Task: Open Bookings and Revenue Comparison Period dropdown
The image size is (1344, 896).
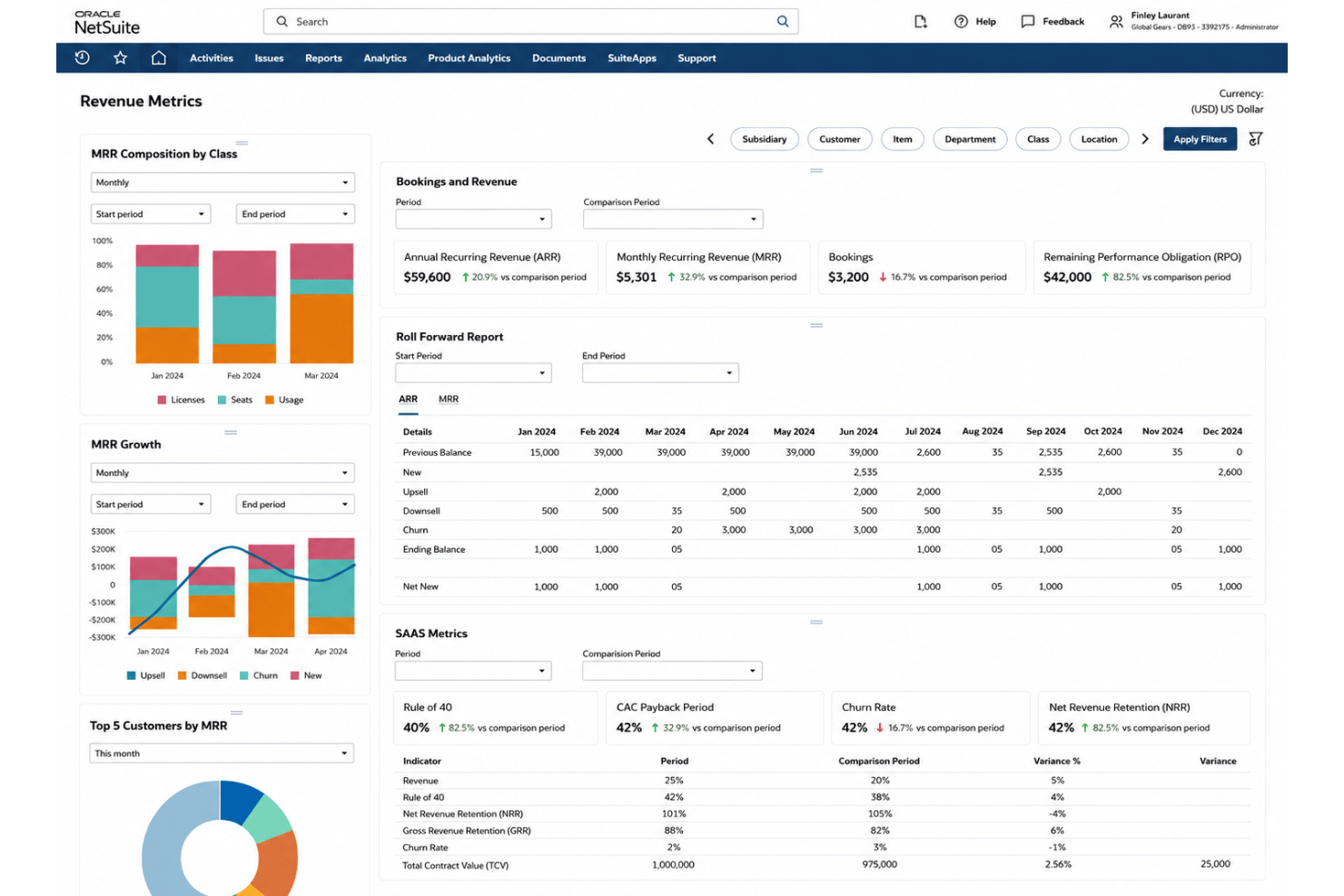Action: 673,219
